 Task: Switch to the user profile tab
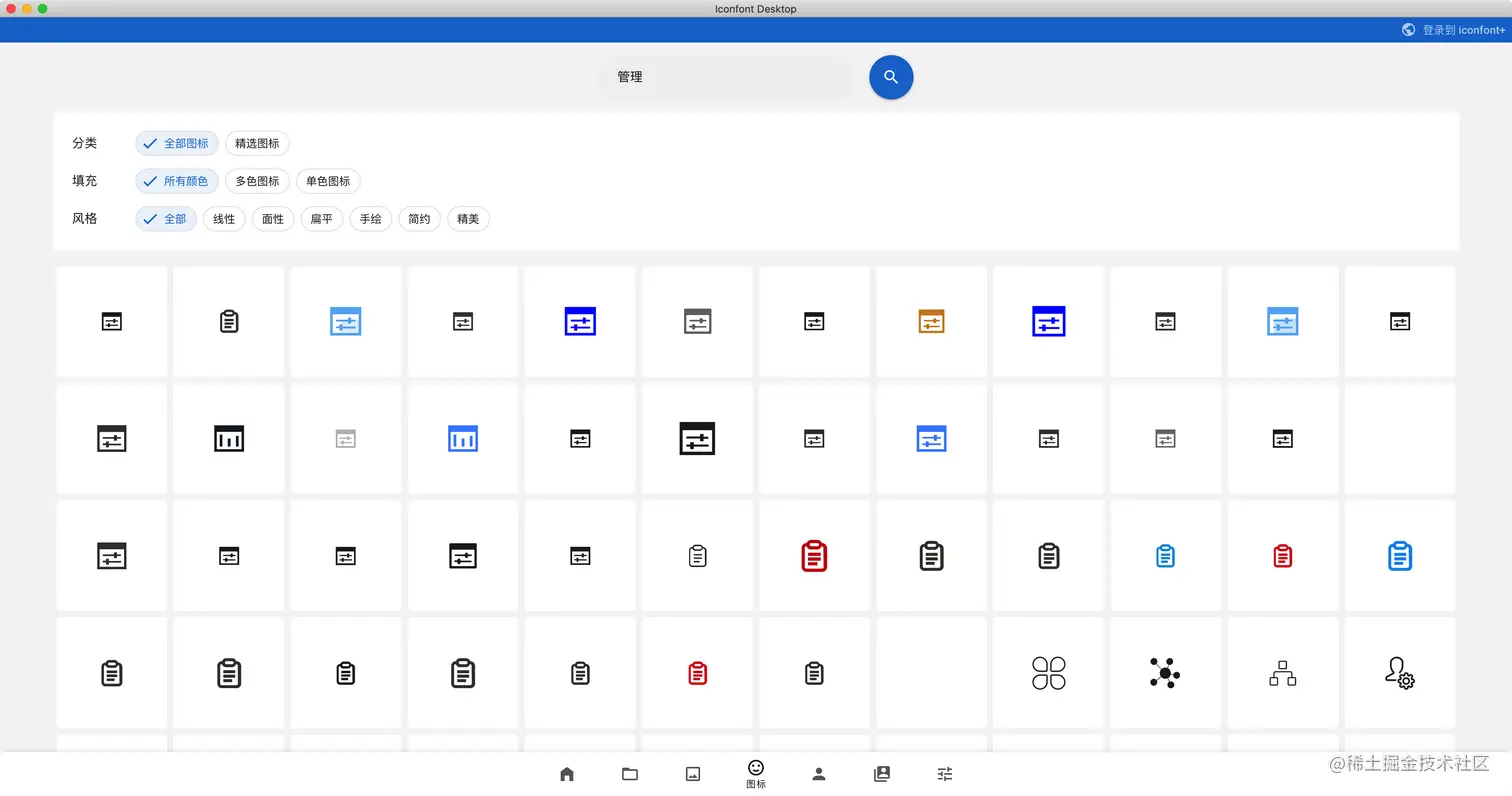coord(819,773)
